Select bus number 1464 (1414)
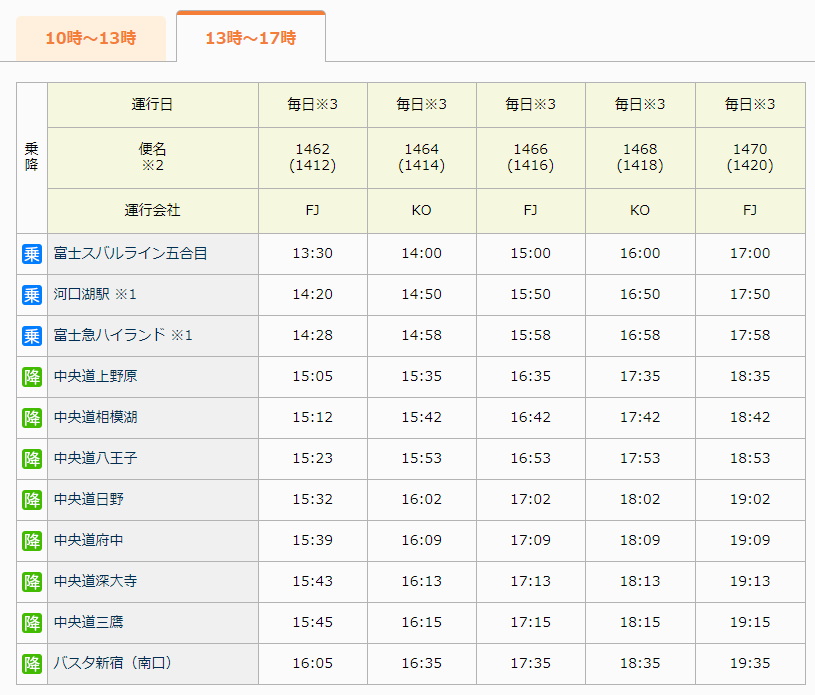815x695 pixels. point(422,158)
